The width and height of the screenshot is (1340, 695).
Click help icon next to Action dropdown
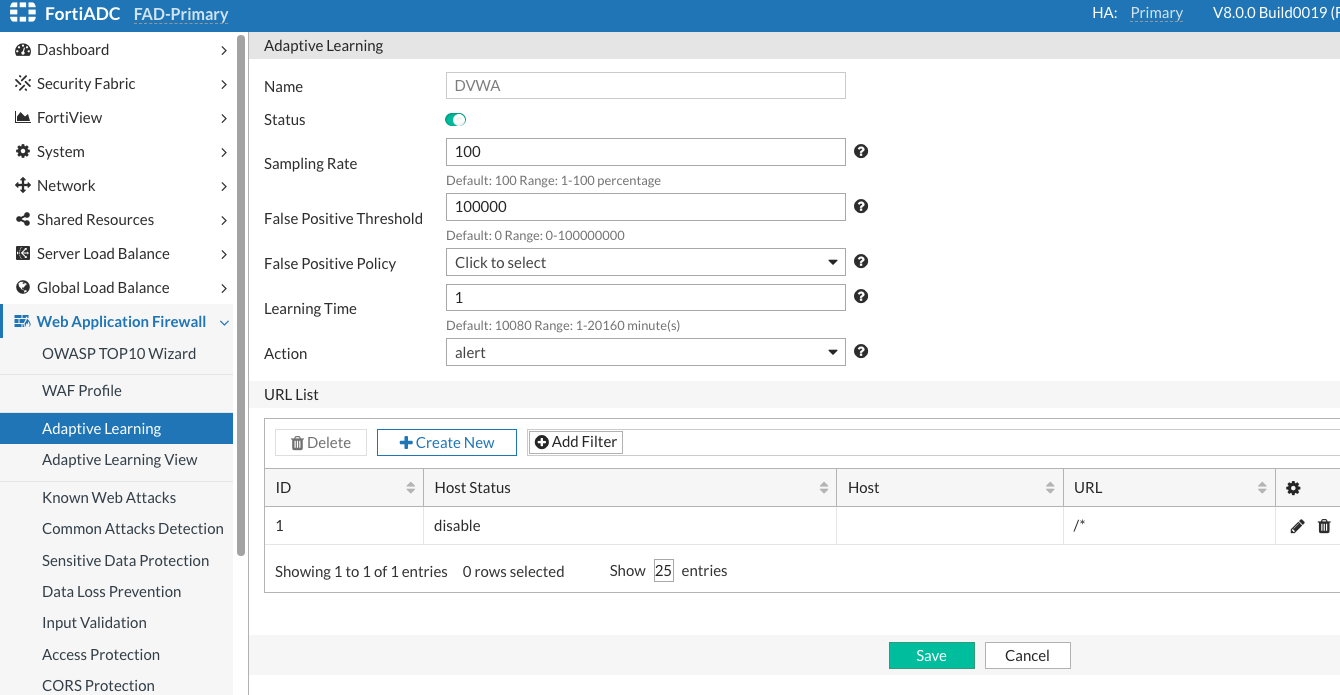(x=861, y=352)
